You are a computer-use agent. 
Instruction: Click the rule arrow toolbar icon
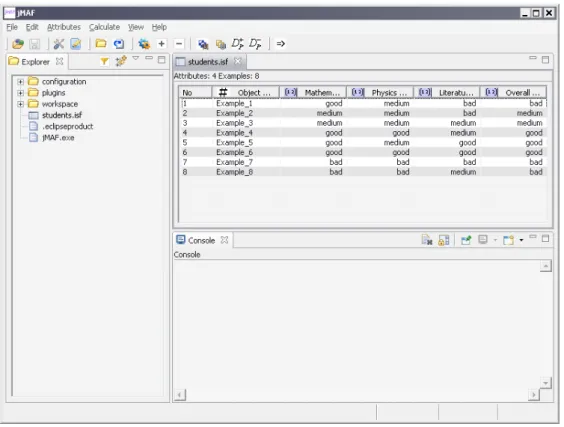(x=281, y=44)
